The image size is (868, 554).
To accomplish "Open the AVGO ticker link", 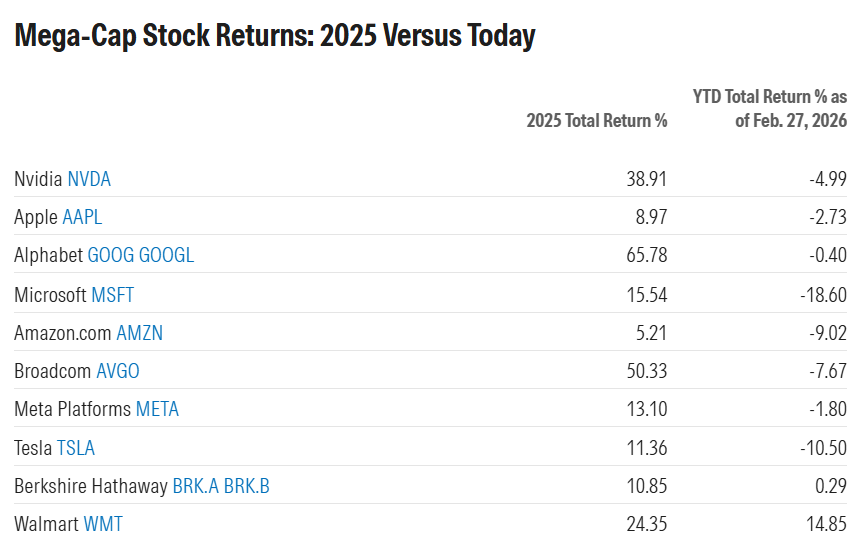I will (118, 371).
